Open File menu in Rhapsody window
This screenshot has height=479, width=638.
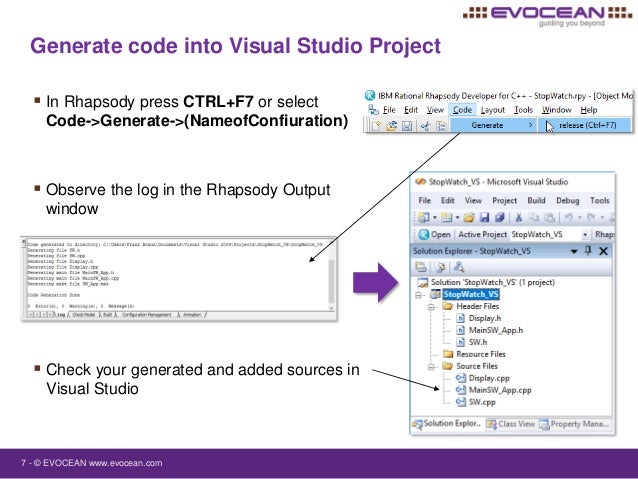389,110
